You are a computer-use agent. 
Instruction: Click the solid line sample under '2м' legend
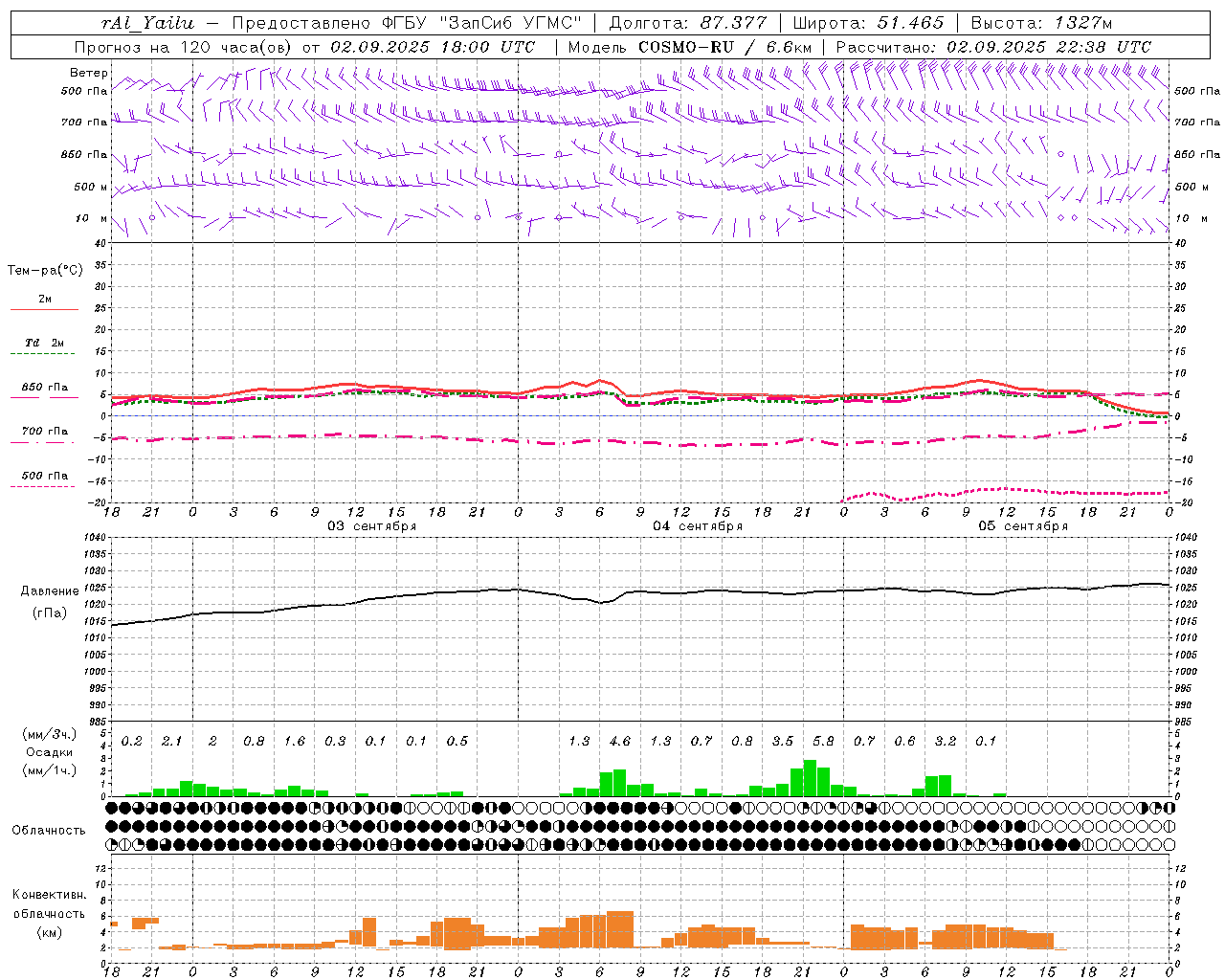point(44,310)
